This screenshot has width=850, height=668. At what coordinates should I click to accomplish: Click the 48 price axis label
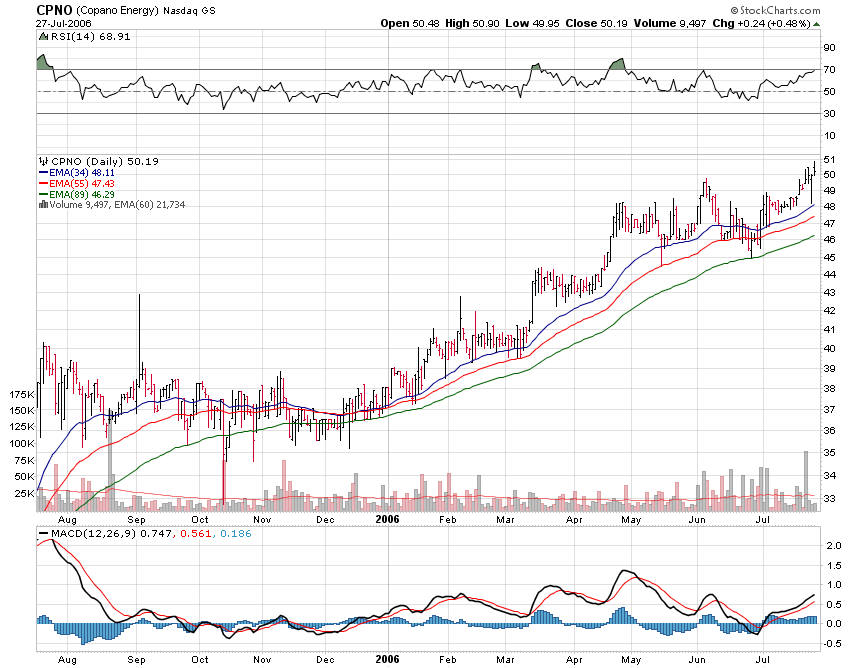tap(829, 207)
